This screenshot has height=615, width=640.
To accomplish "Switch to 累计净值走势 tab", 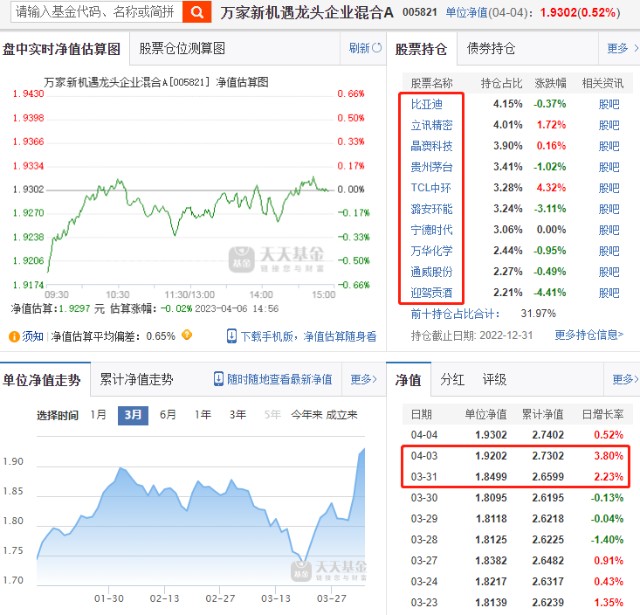I will pos(136,379).
